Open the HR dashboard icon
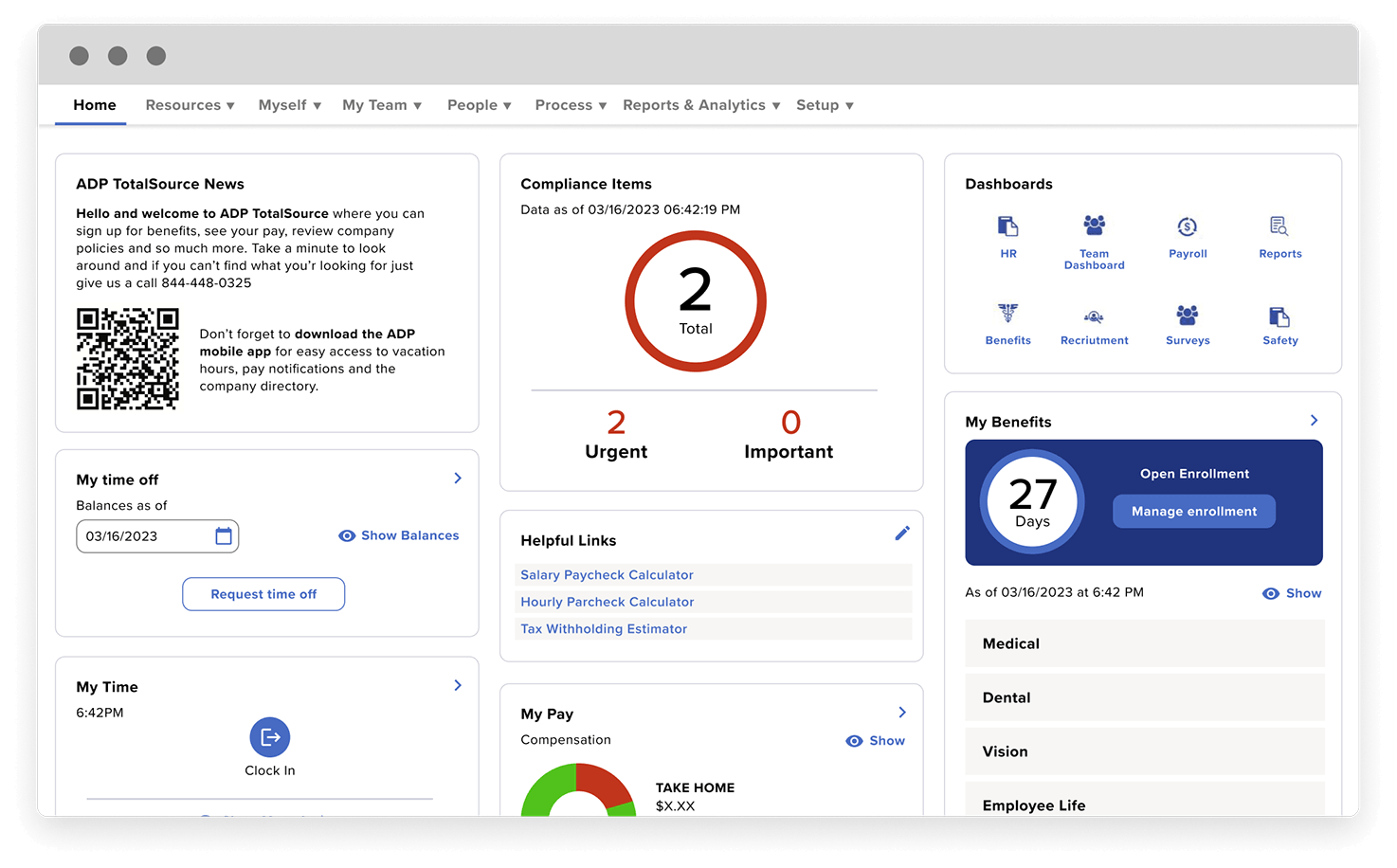Image resolution: width=1397 pixels, height=868 pixels. coord(1007,226)
